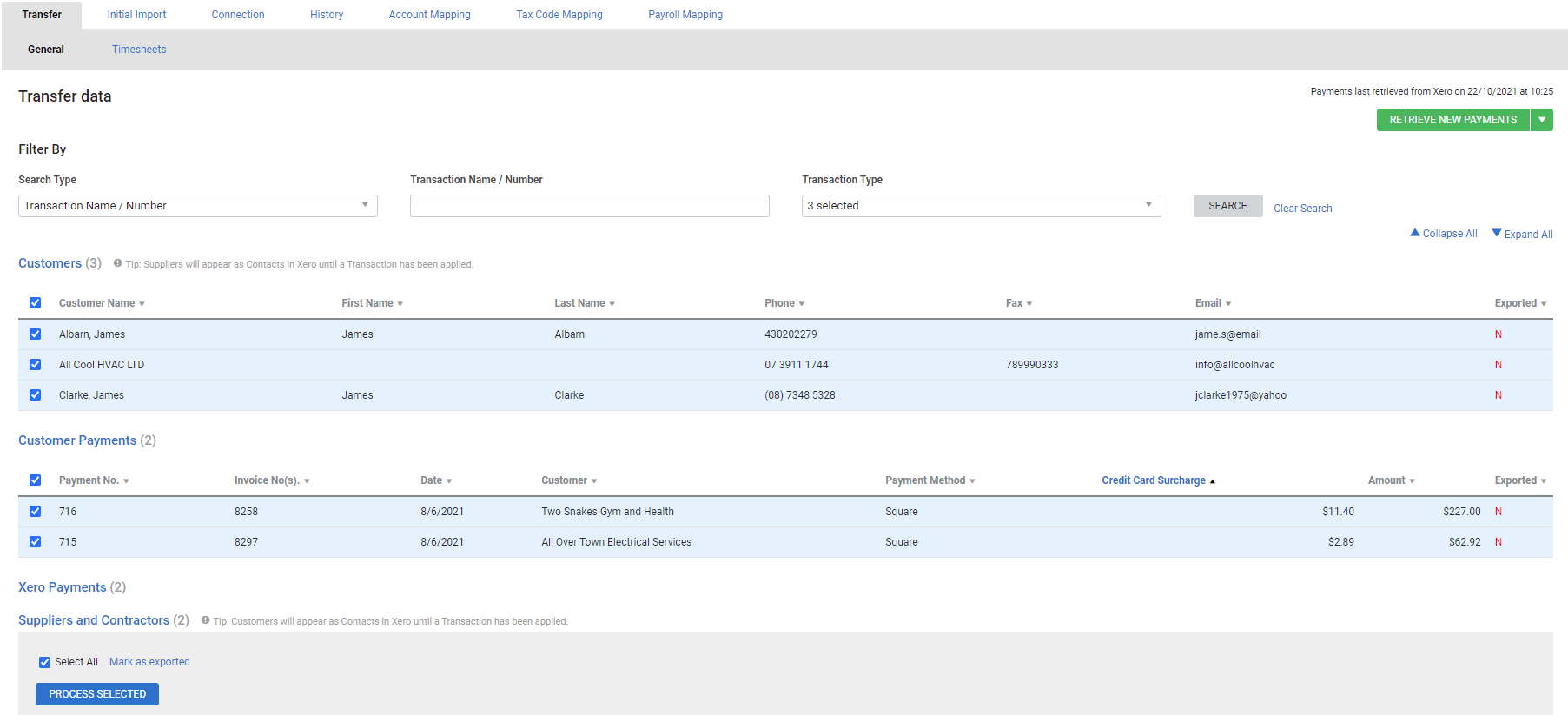Click the sort arrow on Email column
The height and width of the screenshot is (715, 1568).
coord(1228,304)
